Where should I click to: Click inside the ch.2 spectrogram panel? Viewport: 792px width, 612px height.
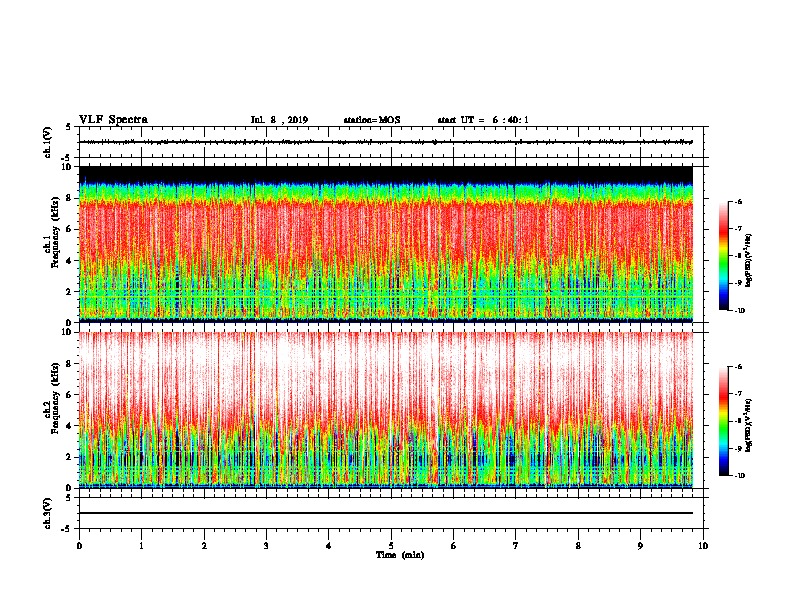coord(386,410)
